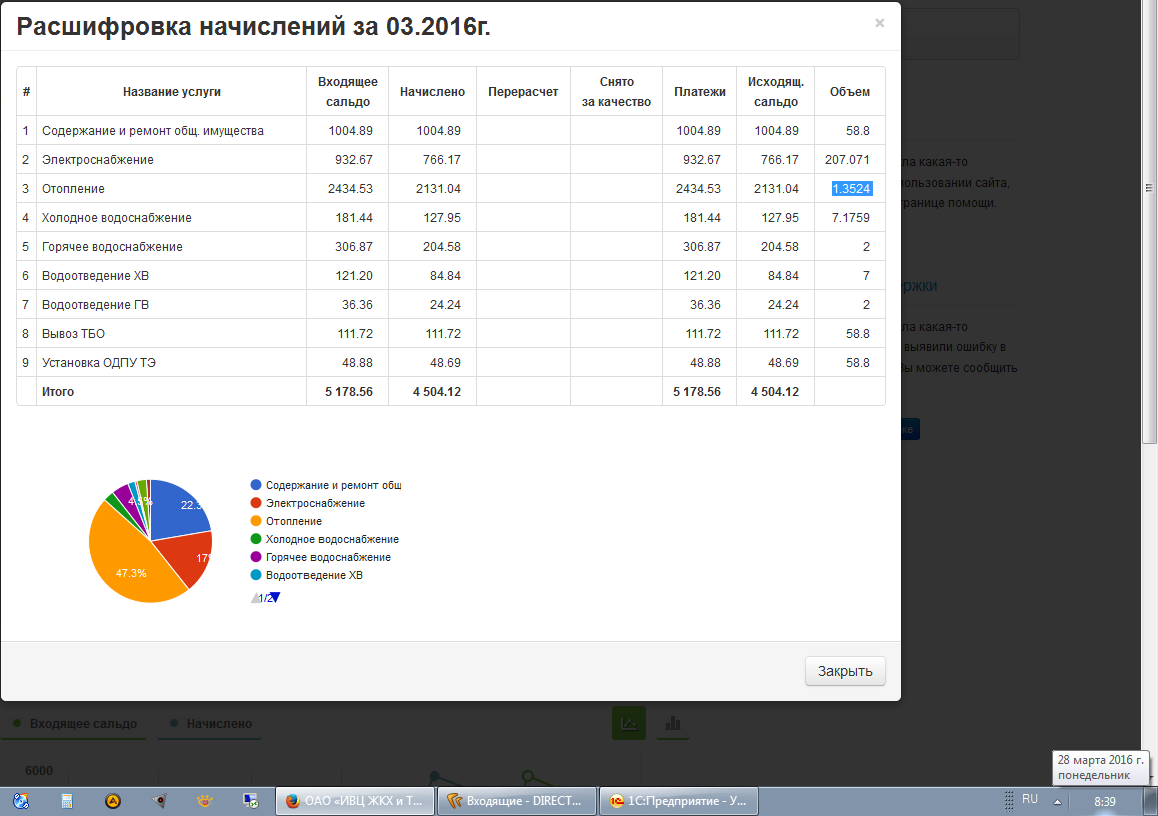Image resolution: width=1158 pixels, height=816 pixels.
Task: Click the Итого row label
Action: (x=58, y=391)
